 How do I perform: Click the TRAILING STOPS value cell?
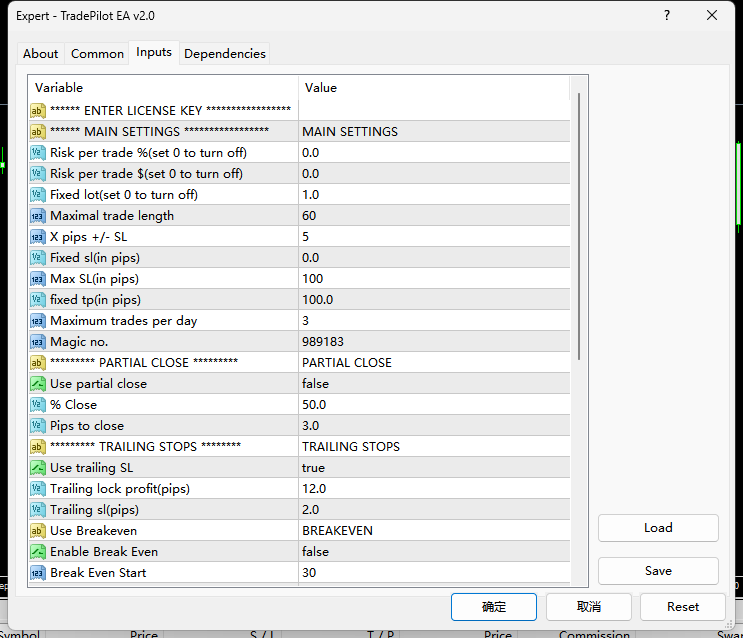[x=434, y=447]
